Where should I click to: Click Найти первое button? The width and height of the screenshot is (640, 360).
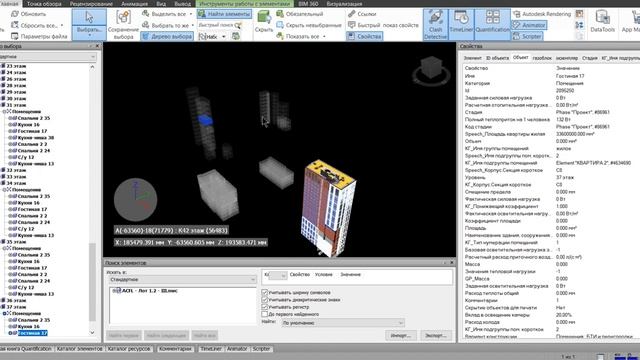[x=124, y=336]
